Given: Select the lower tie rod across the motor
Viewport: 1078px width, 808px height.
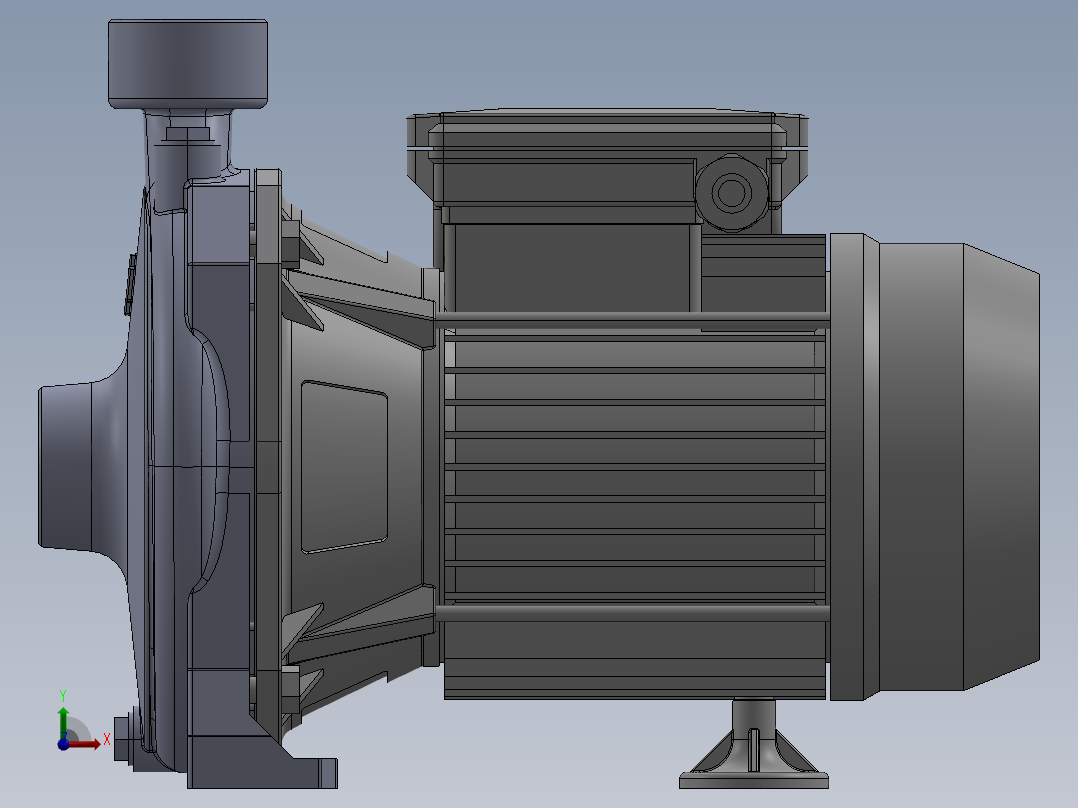Looking at the screenshot, I should [632, 612].
